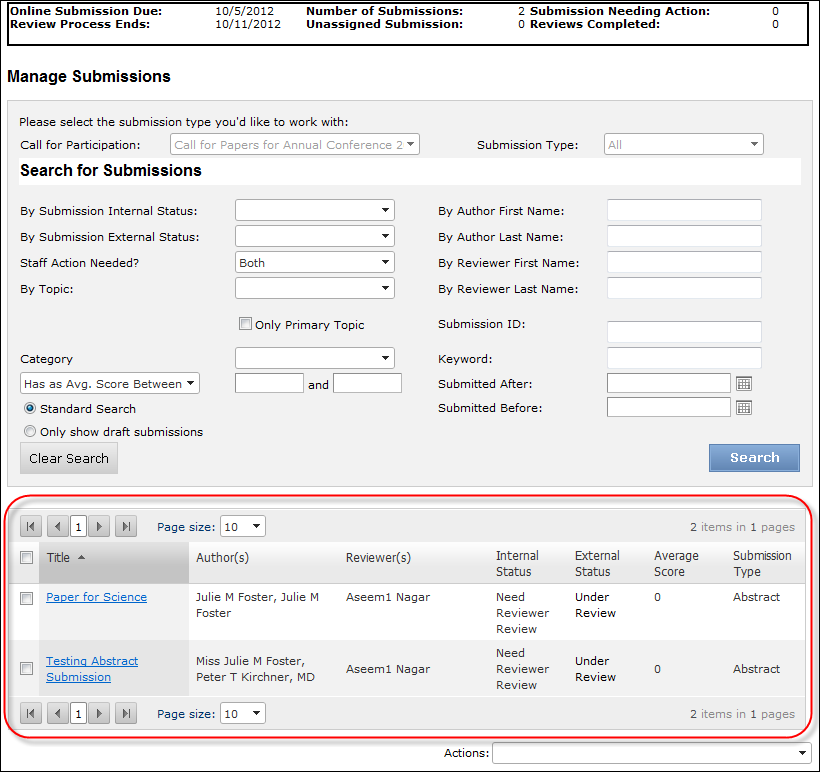The height and width of the screenshot is (772, 820).
Task: Click the Author(s) column header
Action: pyautogui.click(x=223, y=558)
